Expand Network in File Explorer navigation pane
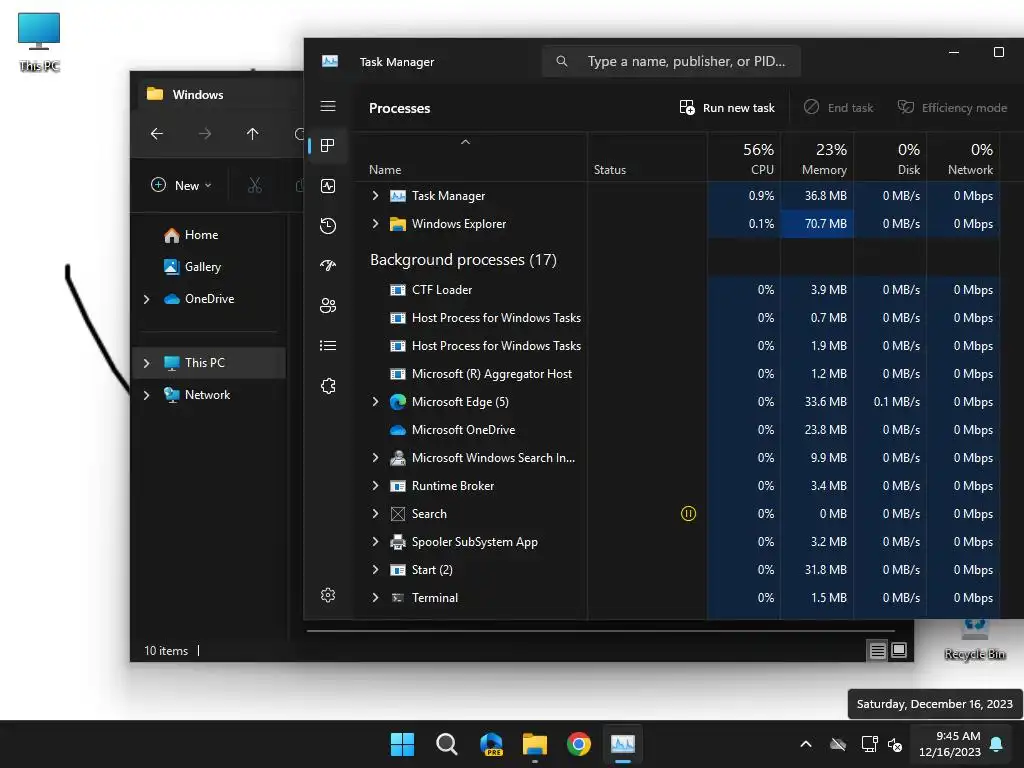Viewport: 1024px width, 768px height. (147, 395)
